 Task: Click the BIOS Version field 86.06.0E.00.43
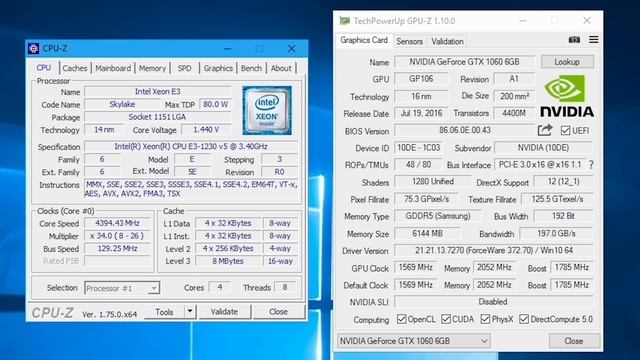[x=464, y=130]
